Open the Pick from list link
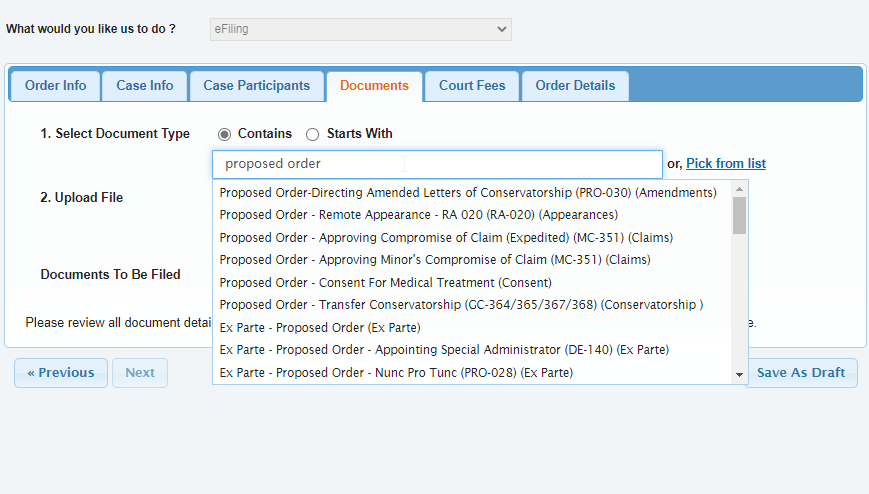This screenshot has width=869, height=494. coord(726,164)
